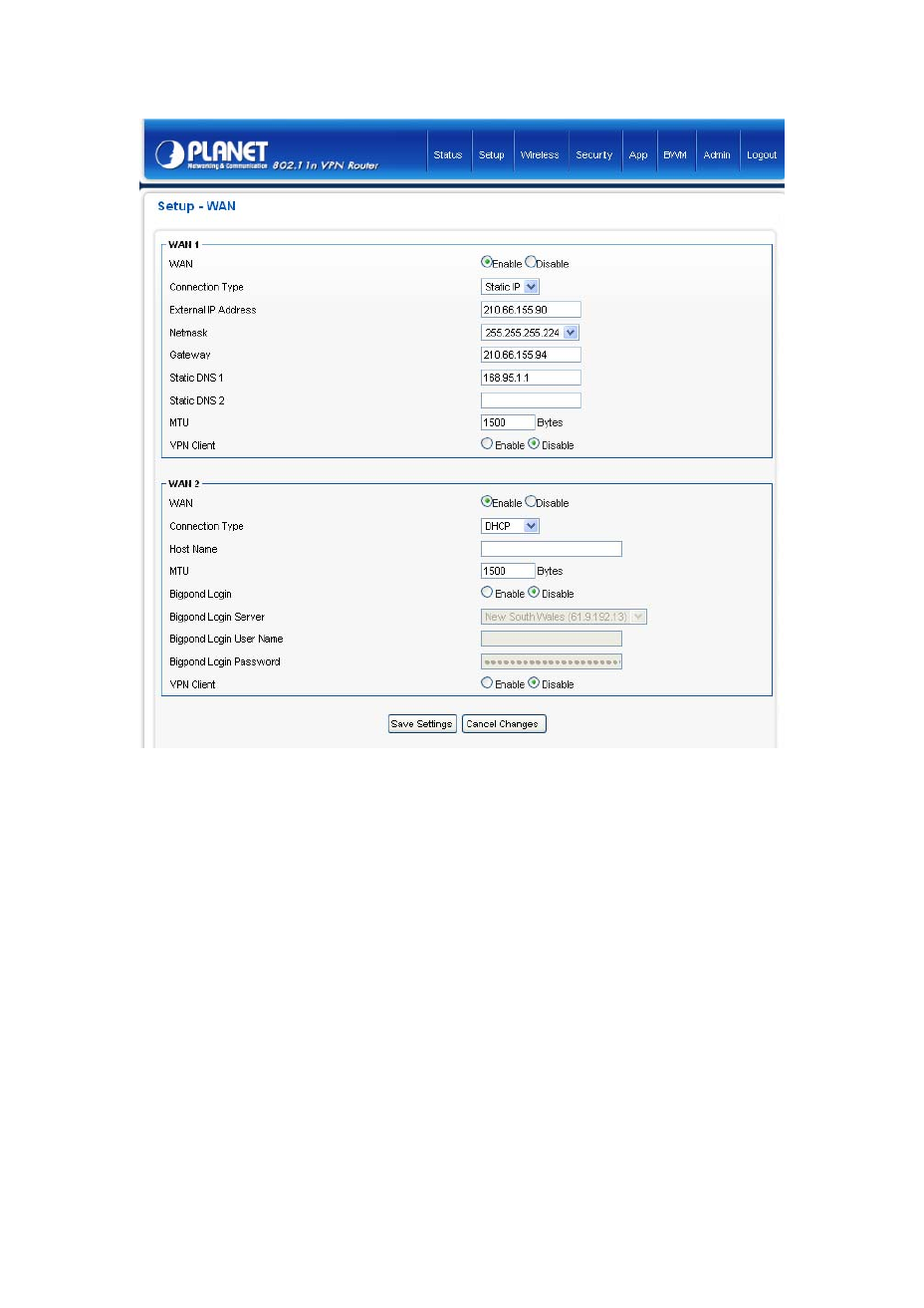Click the Bigpond Login Server label

[217, 617]
